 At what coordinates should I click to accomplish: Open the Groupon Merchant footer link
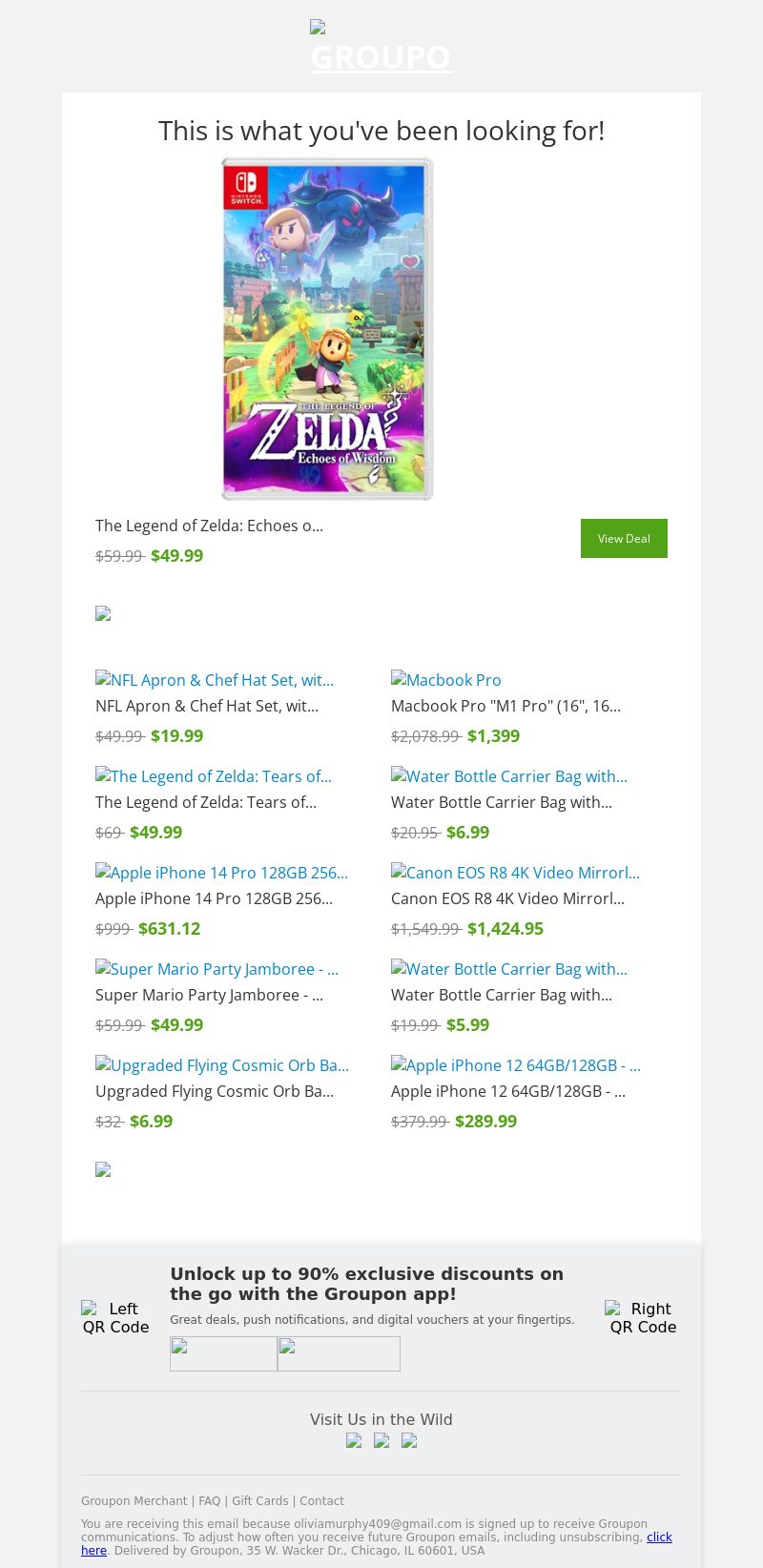coord(134,1501)
